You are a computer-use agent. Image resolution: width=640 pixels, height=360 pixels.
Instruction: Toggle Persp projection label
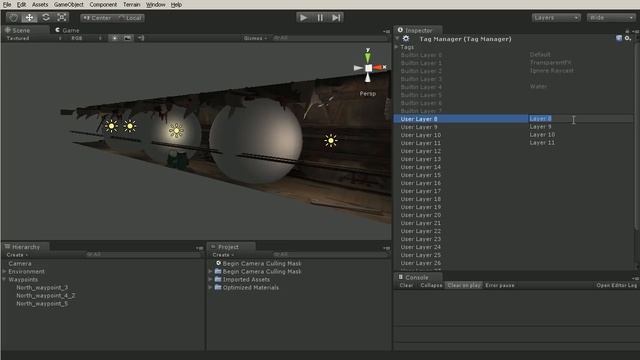(367, 93)
